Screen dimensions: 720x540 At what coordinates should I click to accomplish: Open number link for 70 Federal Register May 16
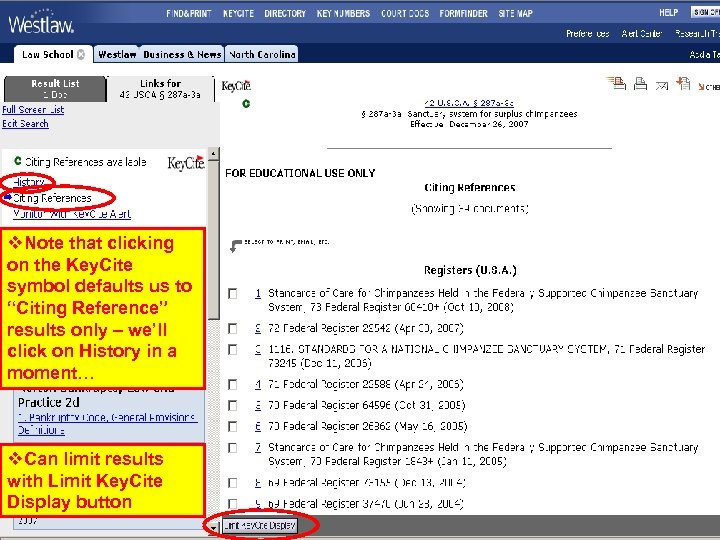pos(258,427)
